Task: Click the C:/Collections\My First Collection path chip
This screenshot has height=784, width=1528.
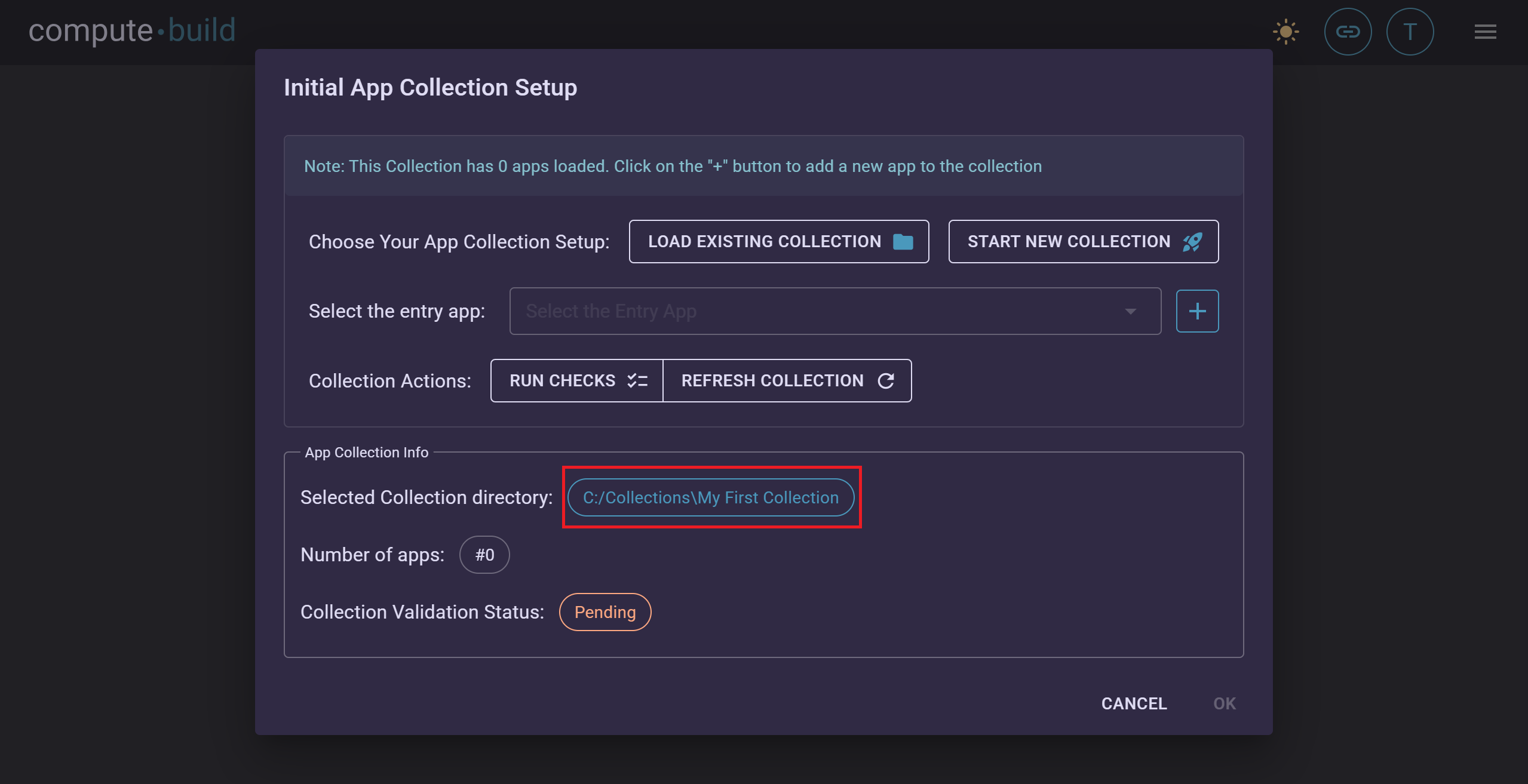Action: (711, 497)
